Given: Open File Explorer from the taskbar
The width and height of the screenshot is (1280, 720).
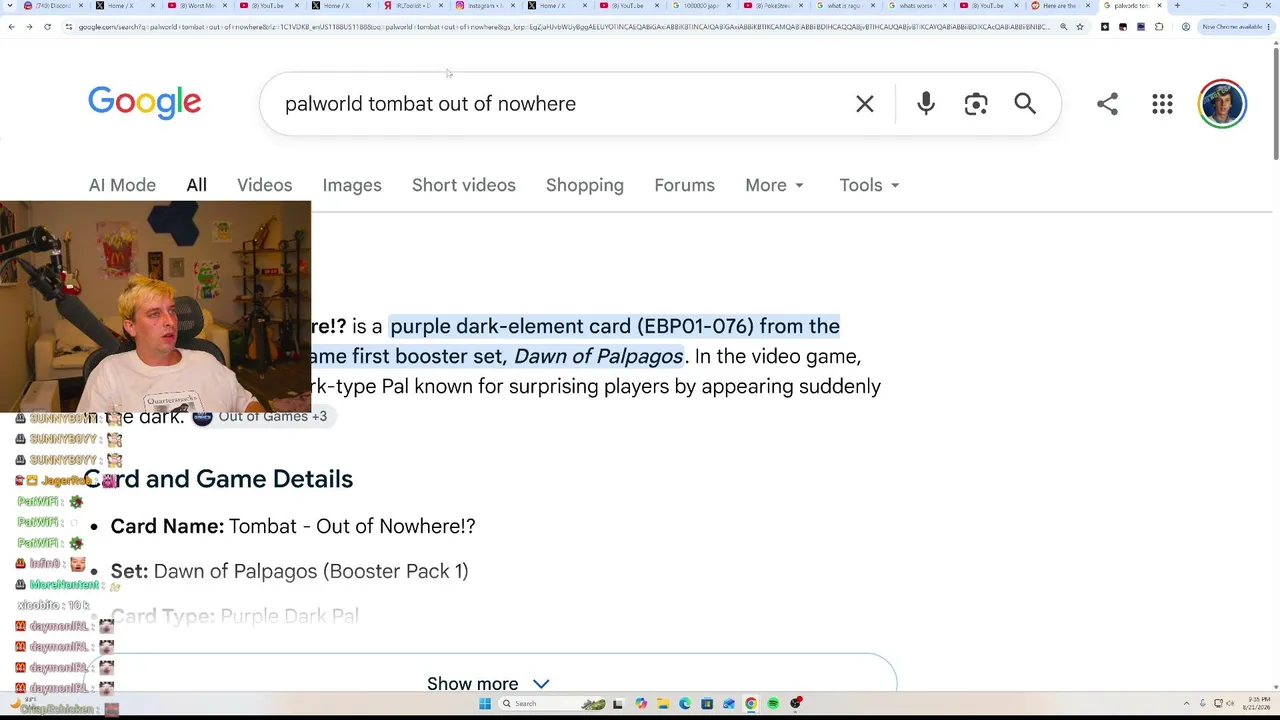Looking at the screenshot, I should click(x=663, y=704).
